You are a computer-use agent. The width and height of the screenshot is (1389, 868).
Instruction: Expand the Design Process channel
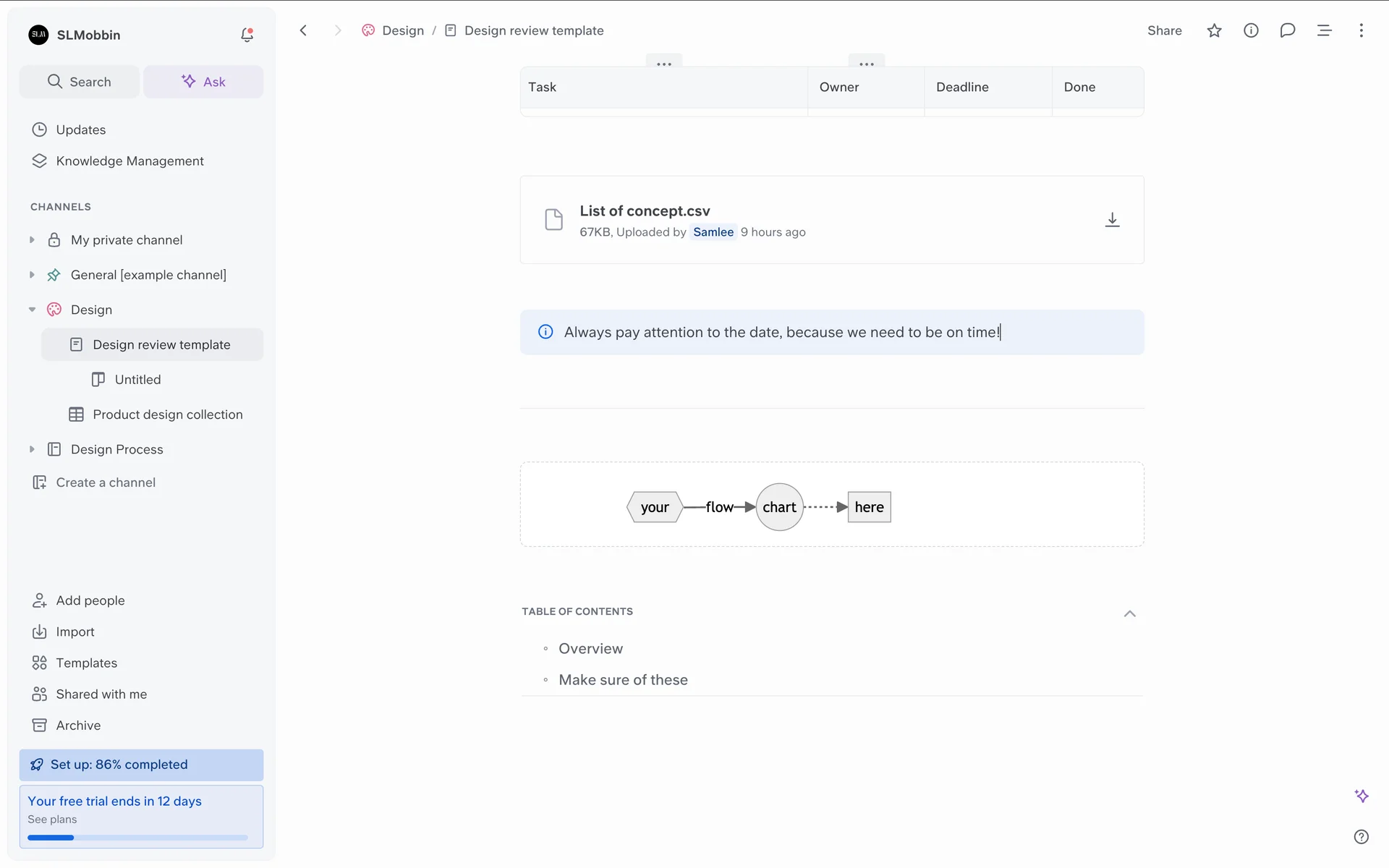click(x=32, y=449)
